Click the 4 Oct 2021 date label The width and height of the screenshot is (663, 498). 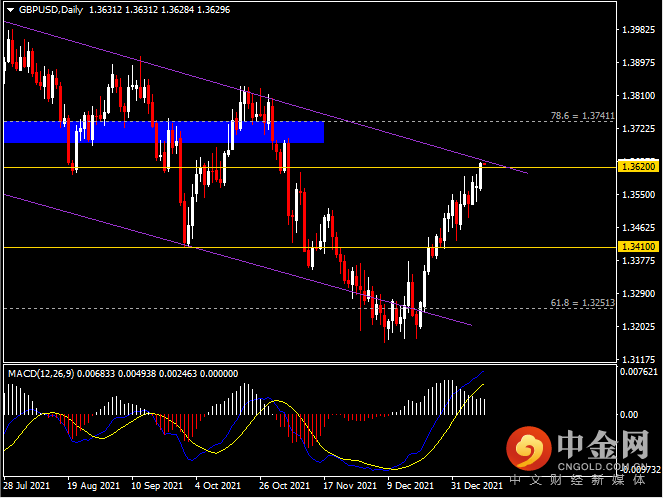(x=218, y=486)
